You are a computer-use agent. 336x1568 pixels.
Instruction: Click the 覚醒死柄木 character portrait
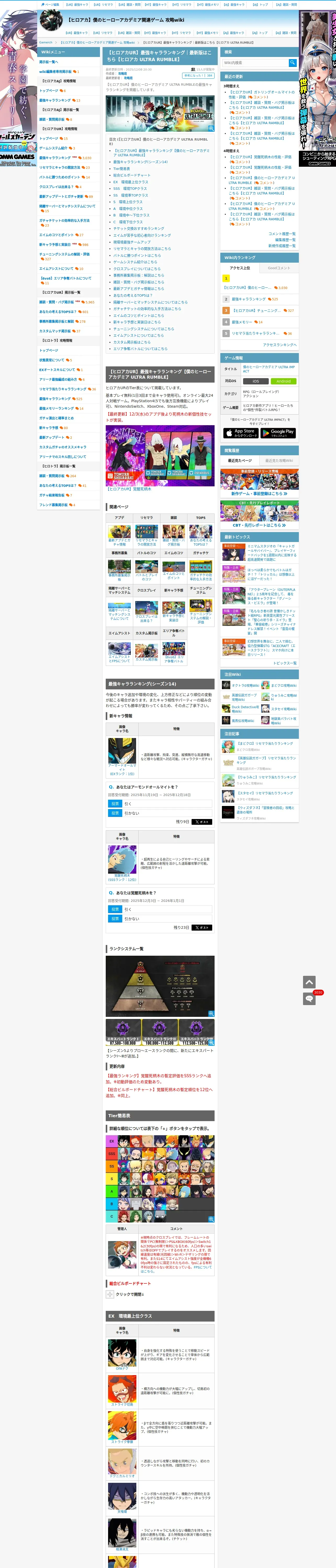122,860
